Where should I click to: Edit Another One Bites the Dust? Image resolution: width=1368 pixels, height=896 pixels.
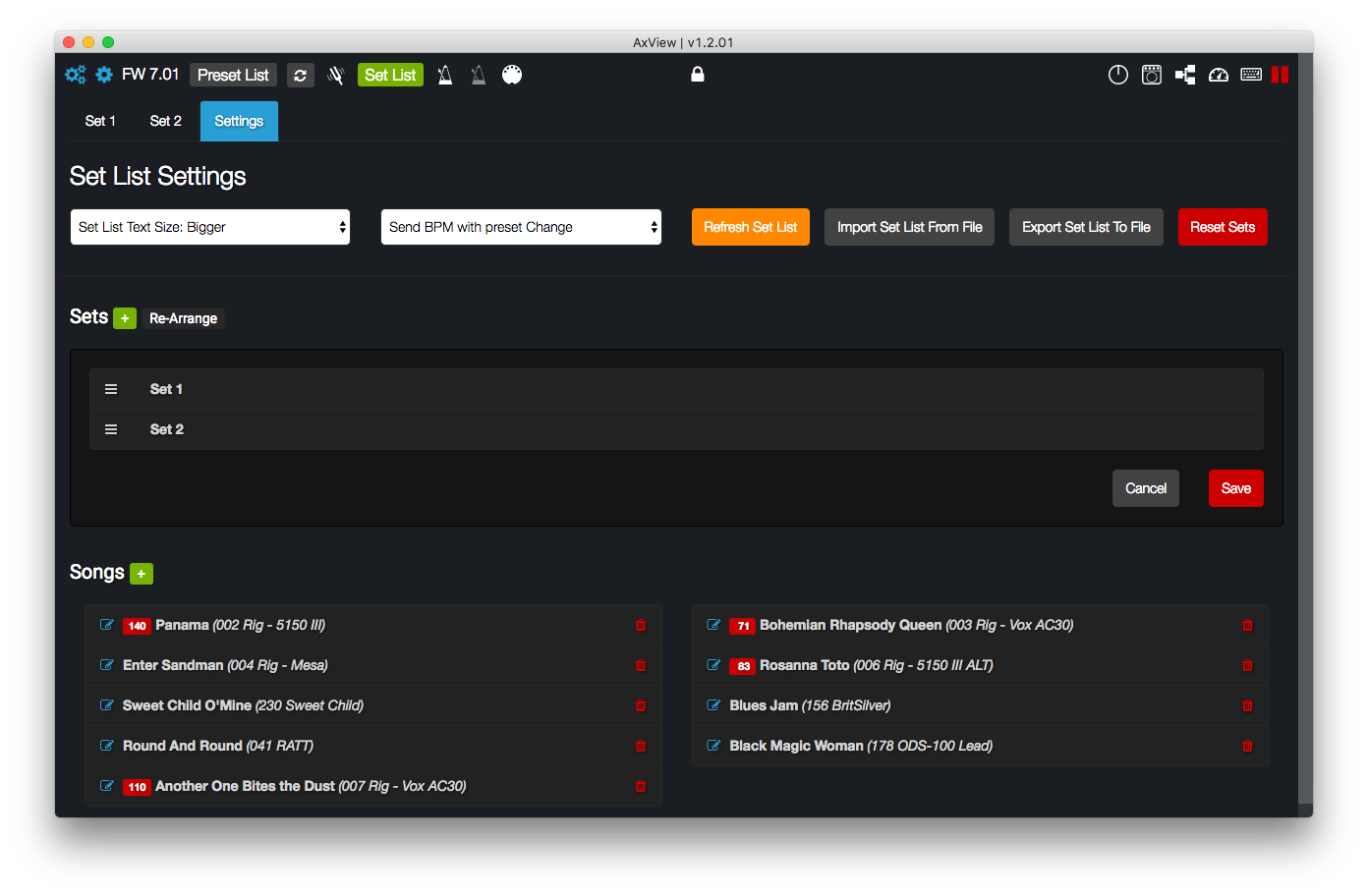point(107,786)
